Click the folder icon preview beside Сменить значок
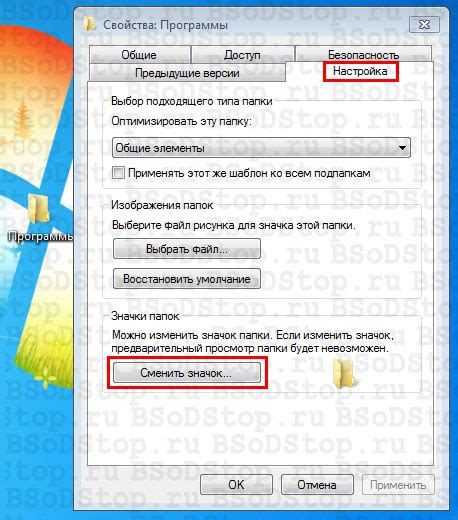The height and width of the screenshot is (520, 458). pyautogui.click(x=345, y=374)
